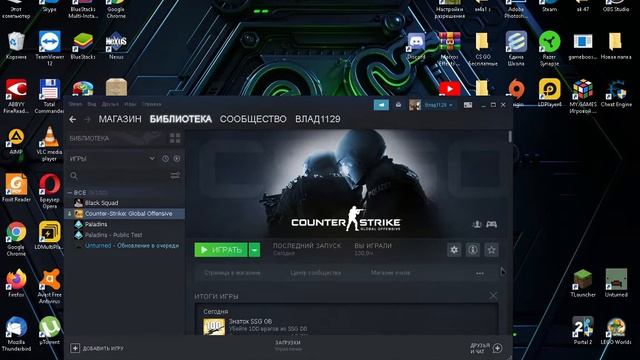
Task: Go back with the Steam back arrow
Action: point(73,119)
